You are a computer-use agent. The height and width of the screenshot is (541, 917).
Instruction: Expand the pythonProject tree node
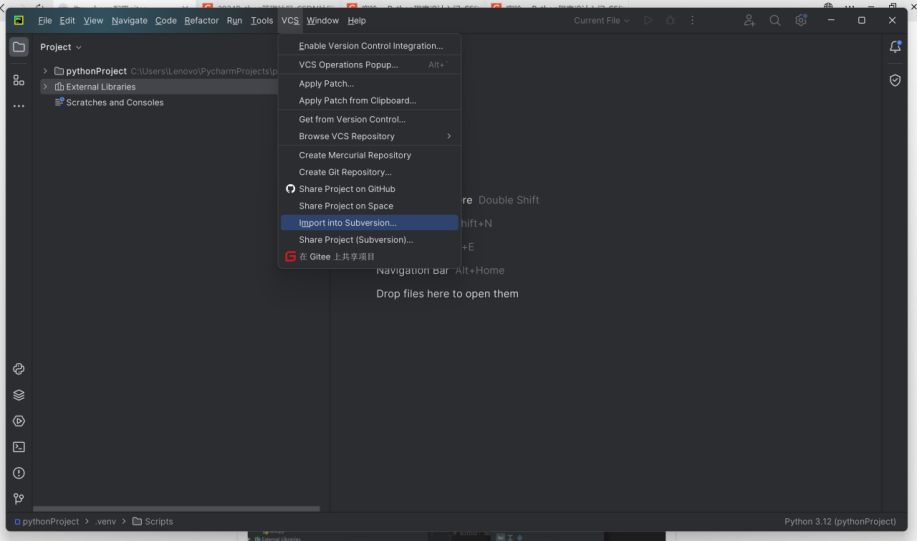(x=45, y=71)
